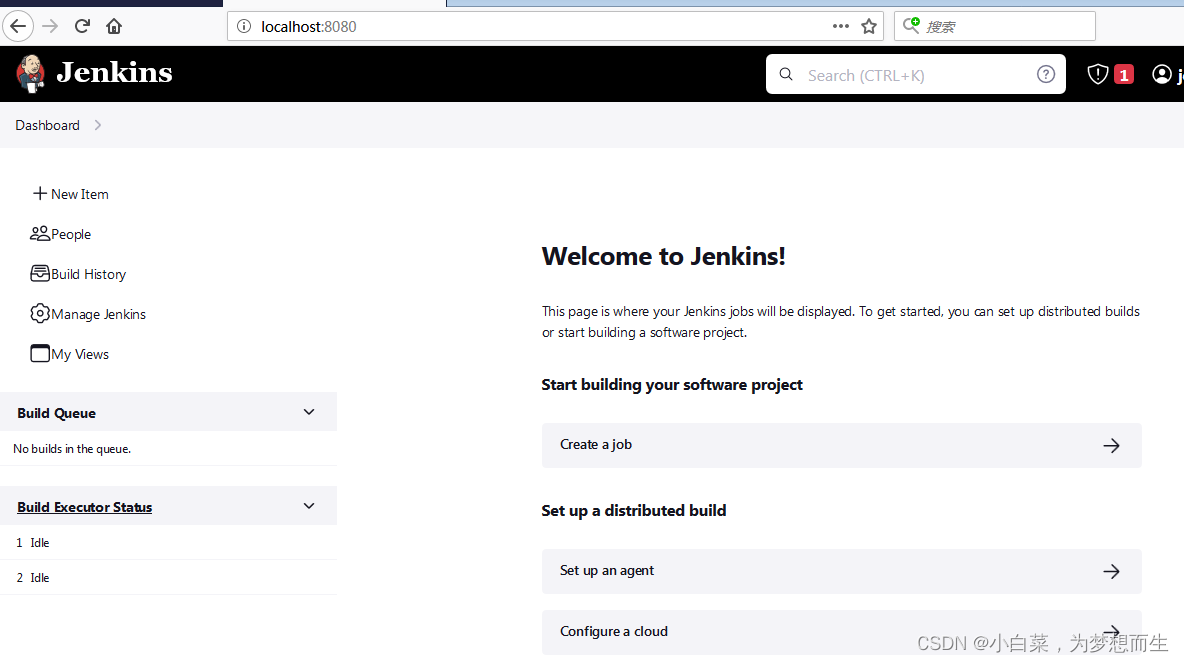The width and height of the screenshot is (1184, 662).
Task: Click the plus icon beside New Item
Action: click(x=40, y=193)
